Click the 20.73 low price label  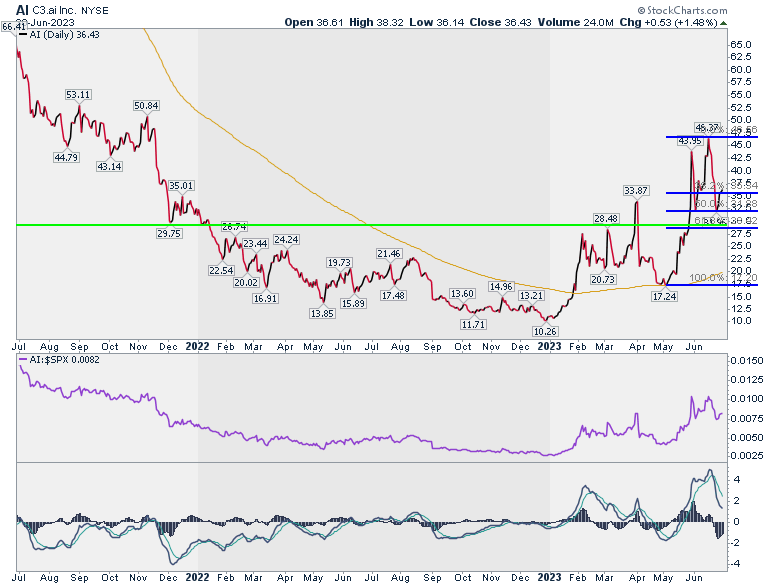click(603, 280)
